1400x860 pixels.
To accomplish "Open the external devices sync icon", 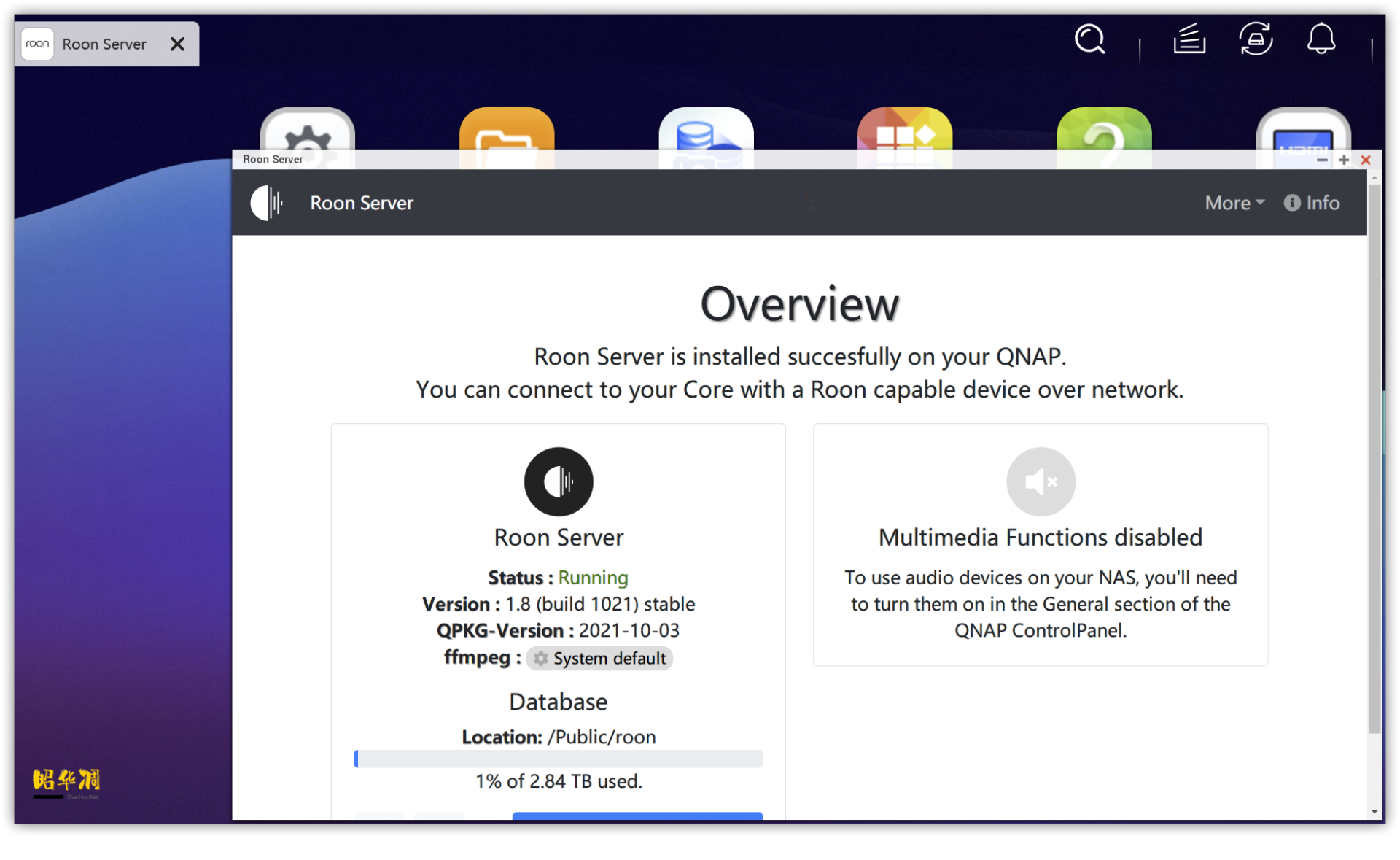I will pyautogui.click(x=1256, y=39).
